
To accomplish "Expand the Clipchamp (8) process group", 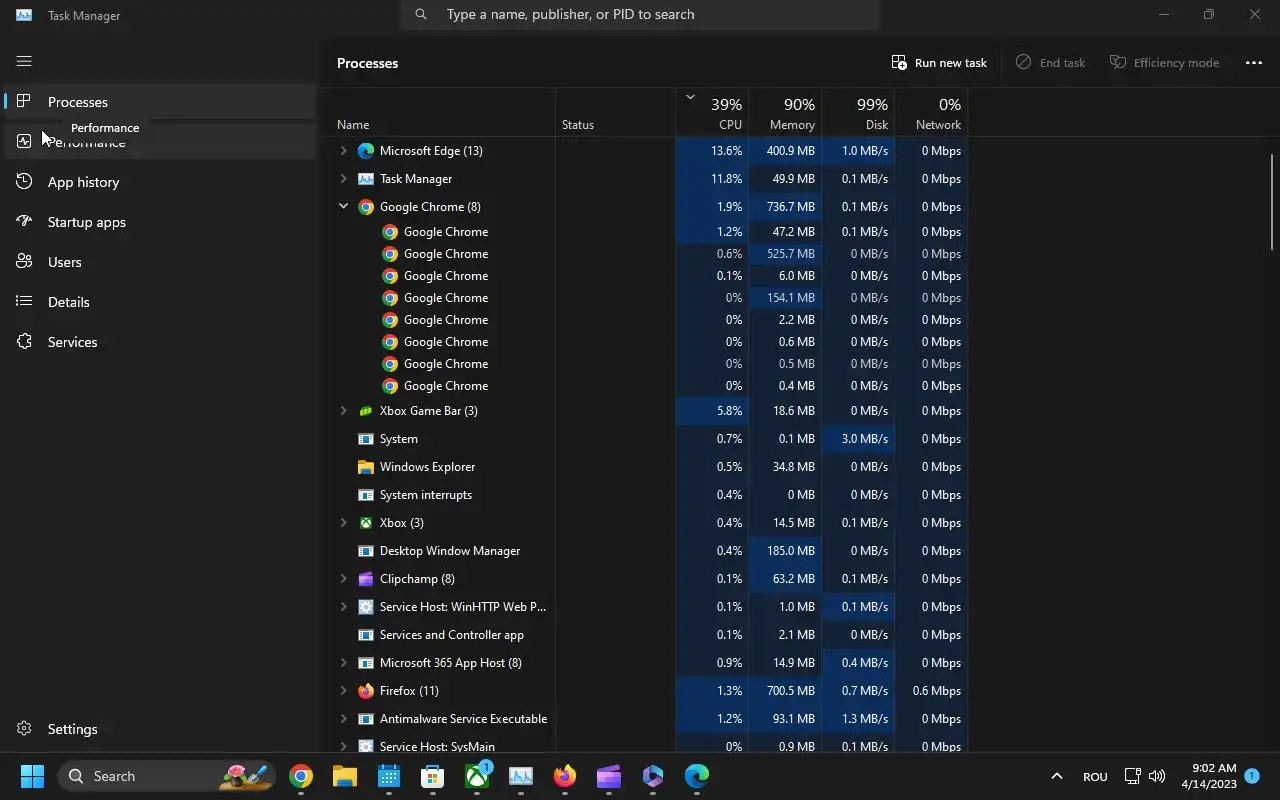I will (x=343, y=579).
